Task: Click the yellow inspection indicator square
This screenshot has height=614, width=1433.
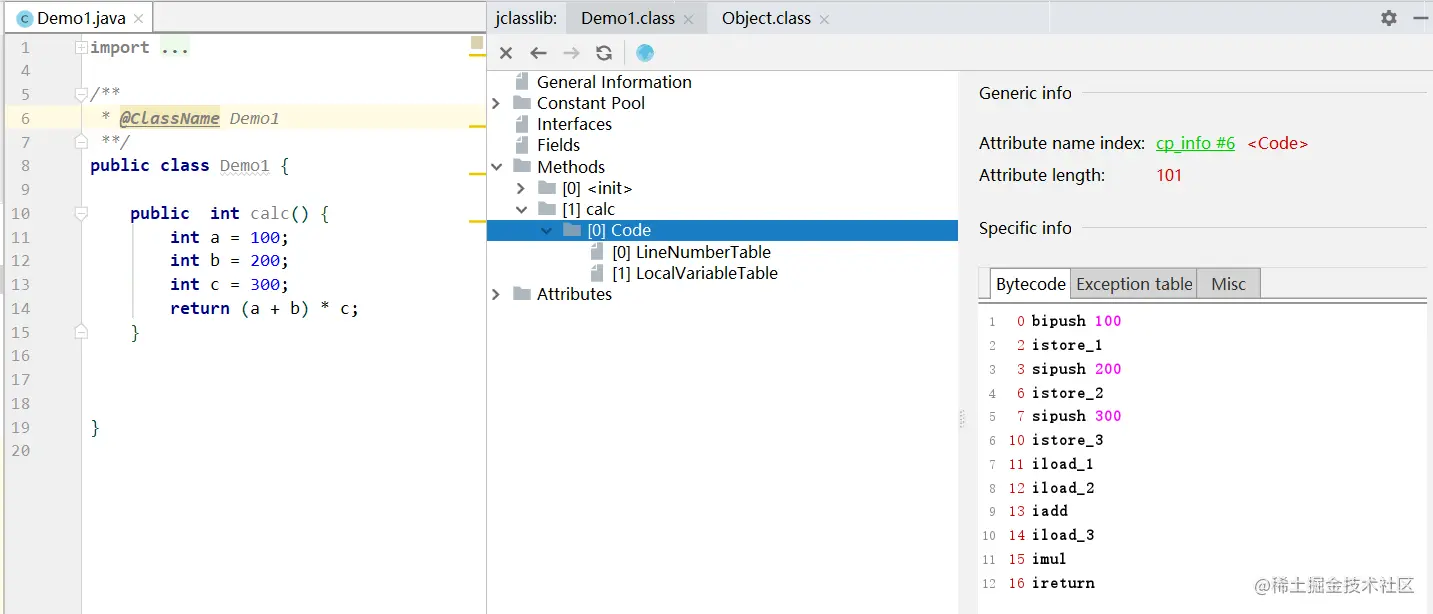Action: pos(477,42)
